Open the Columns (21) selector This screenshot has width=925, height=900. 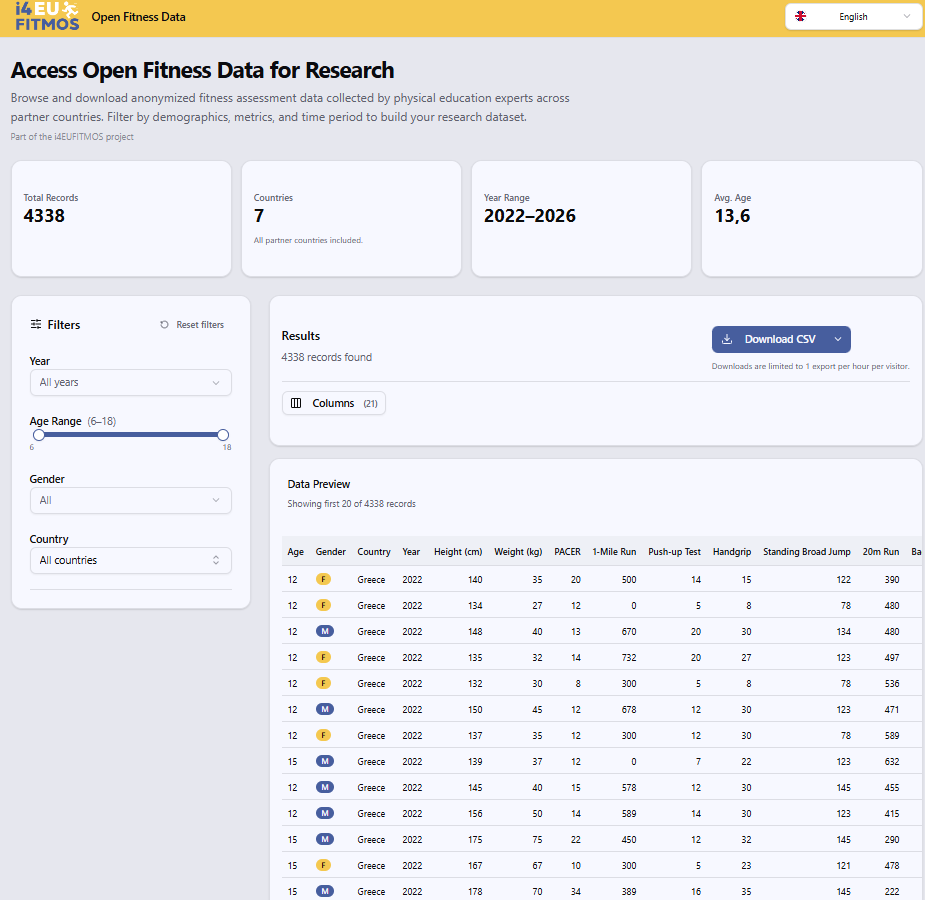point(333,403)
